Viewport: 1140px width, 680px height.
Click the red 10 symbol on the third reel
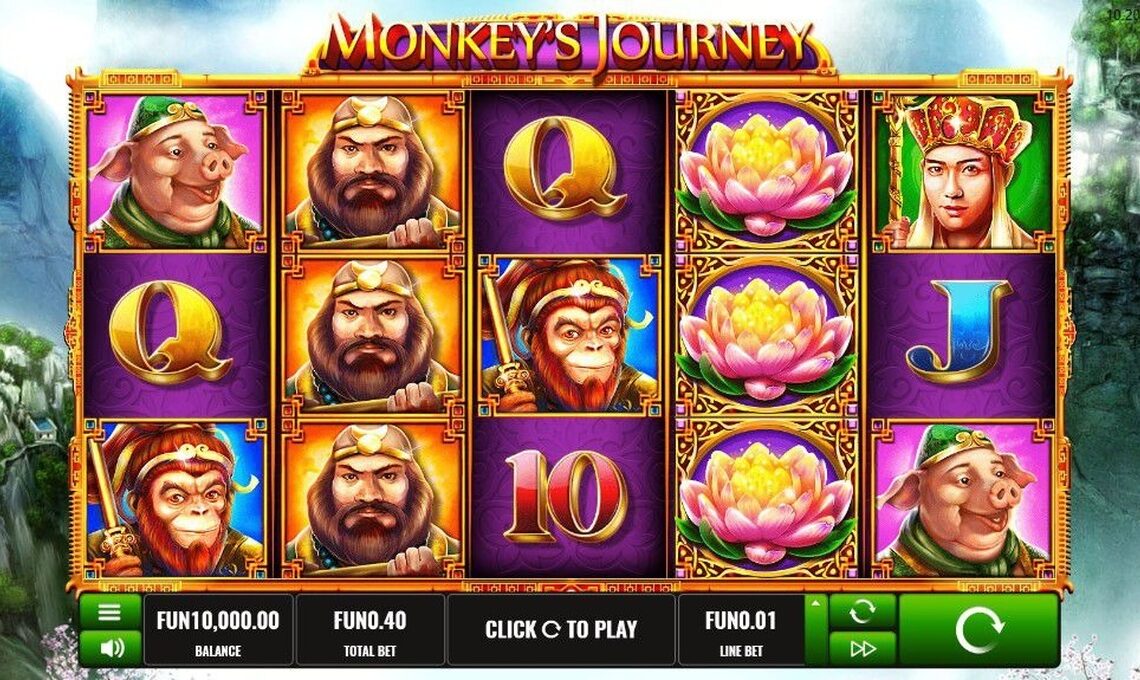(x=566, y=497)
